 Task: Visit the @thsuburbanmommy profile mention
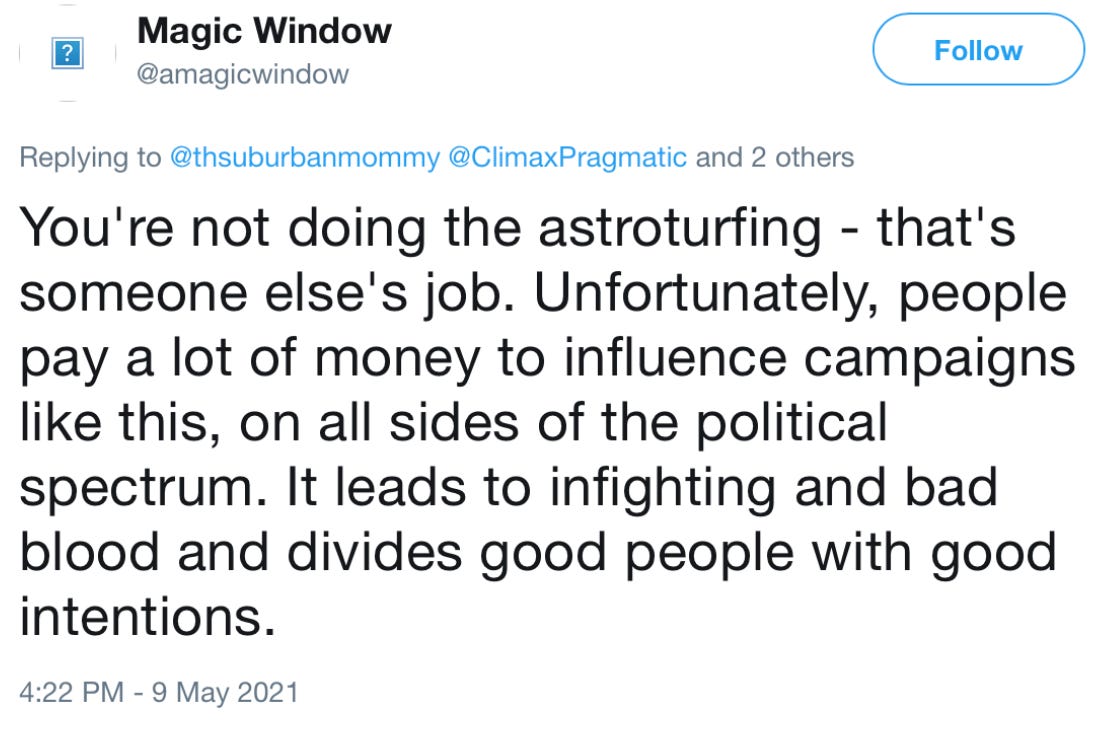point(305,157)
